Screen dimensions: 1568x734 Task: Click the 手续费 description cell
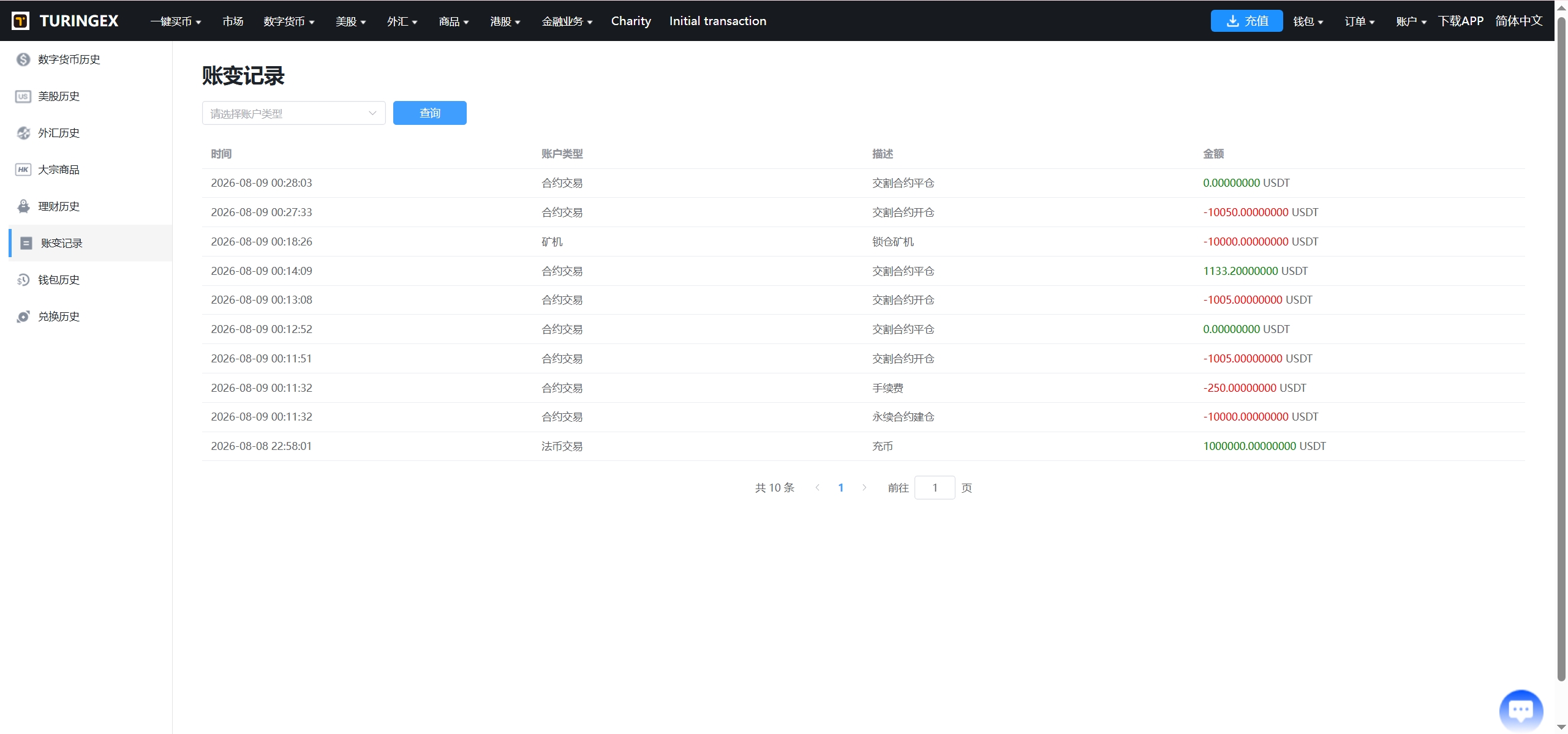[x=888, y=388]
